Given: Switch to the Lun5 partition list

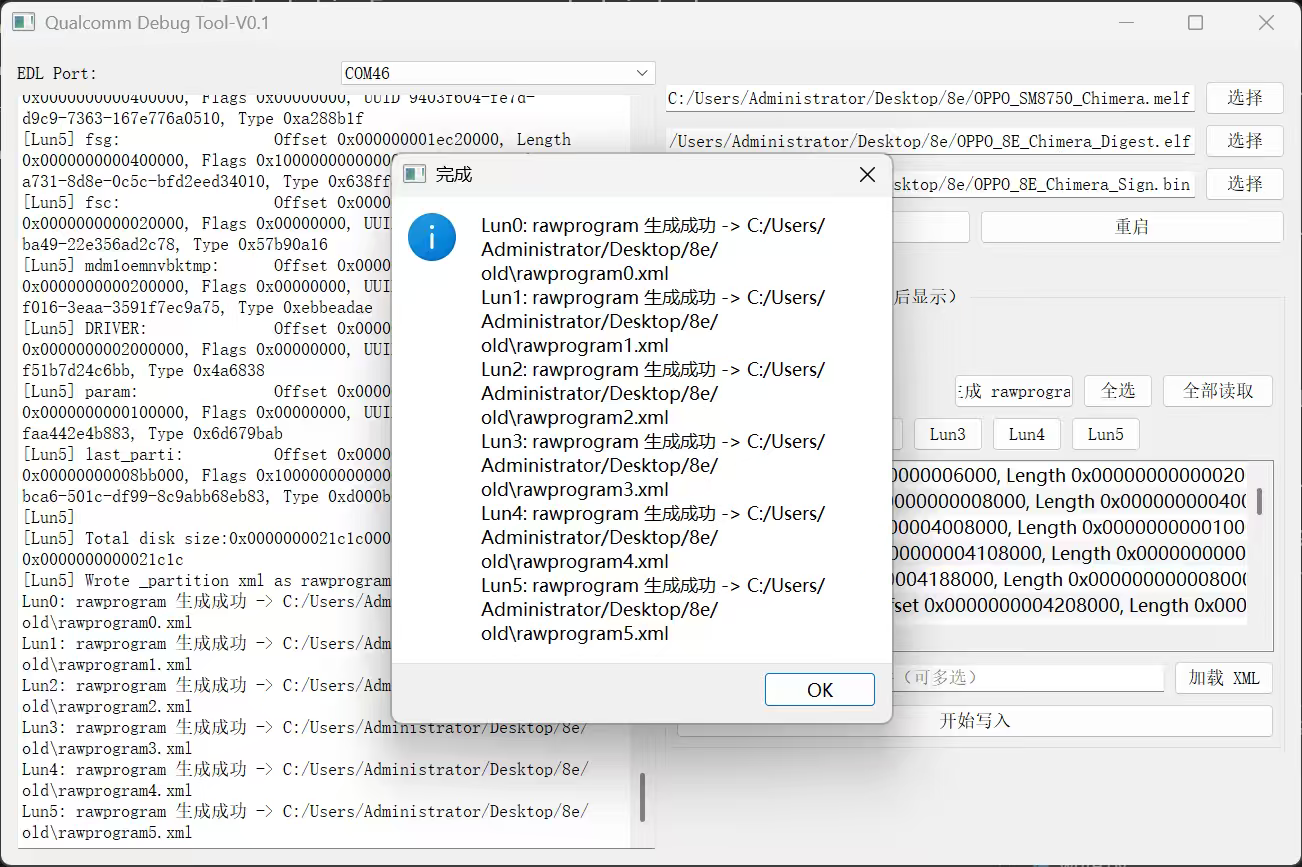Looking at the screenshot, I should coord(1105,434).
